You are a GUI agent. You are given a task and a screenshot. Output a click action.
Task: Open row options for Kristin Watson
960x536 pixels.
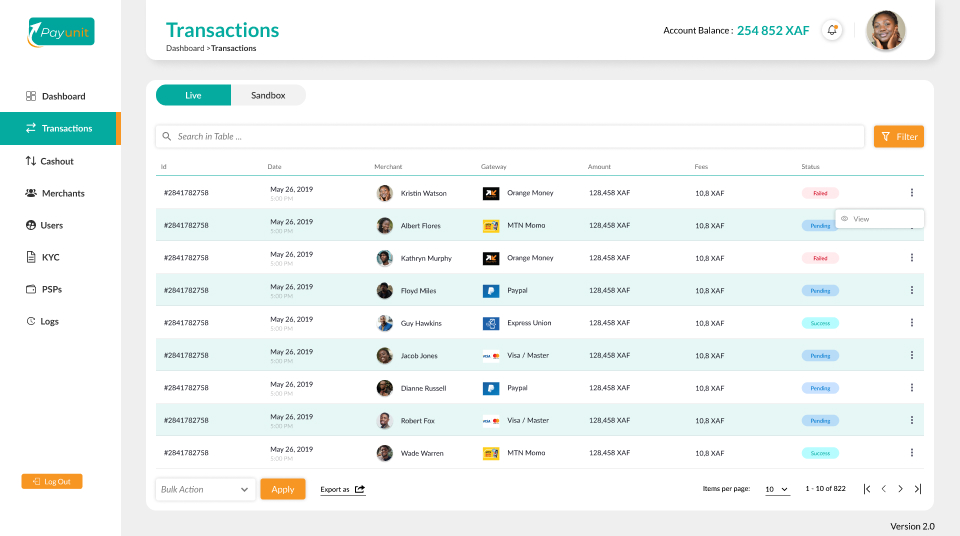(x=911, y=193)
